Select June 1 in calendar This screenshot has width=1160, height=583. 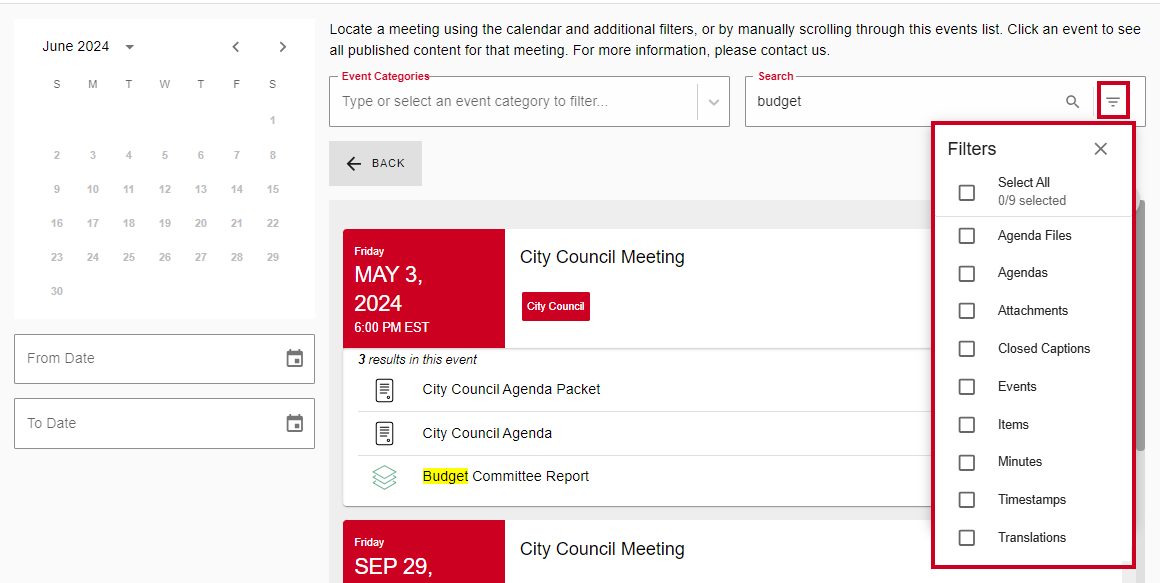(x=272, y=120)
